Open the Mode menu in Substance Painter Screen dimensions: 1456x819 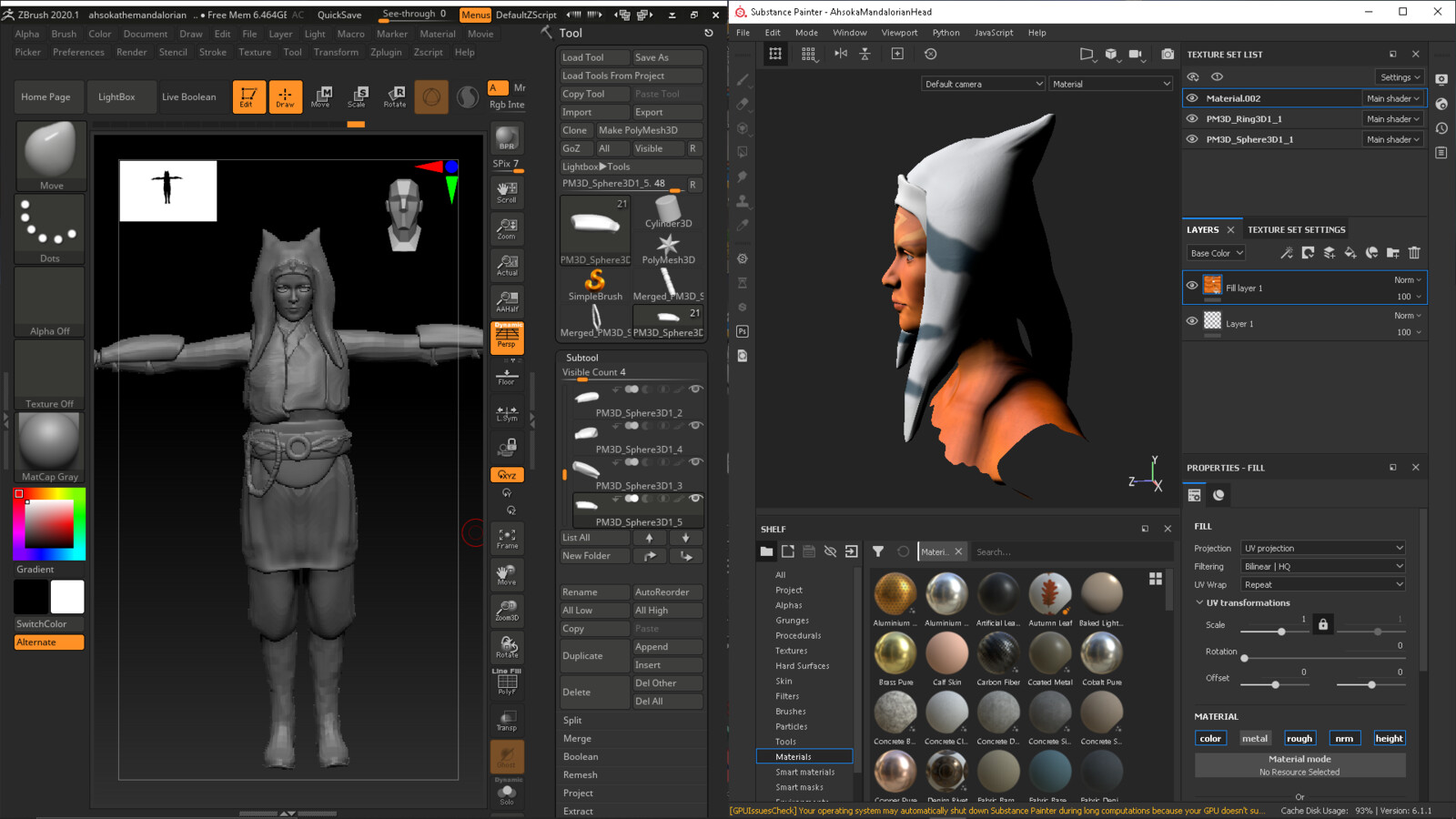point(806,33)
